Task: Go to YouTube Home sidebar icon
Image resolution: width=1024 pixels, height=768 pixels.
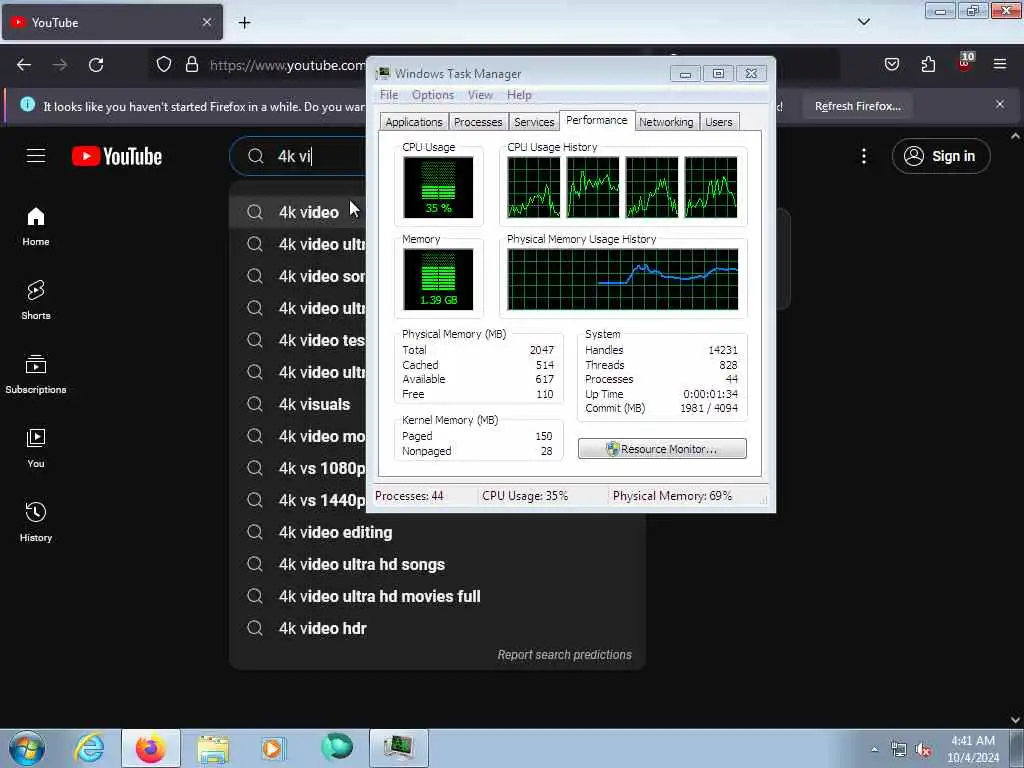Action: (36, 227)
